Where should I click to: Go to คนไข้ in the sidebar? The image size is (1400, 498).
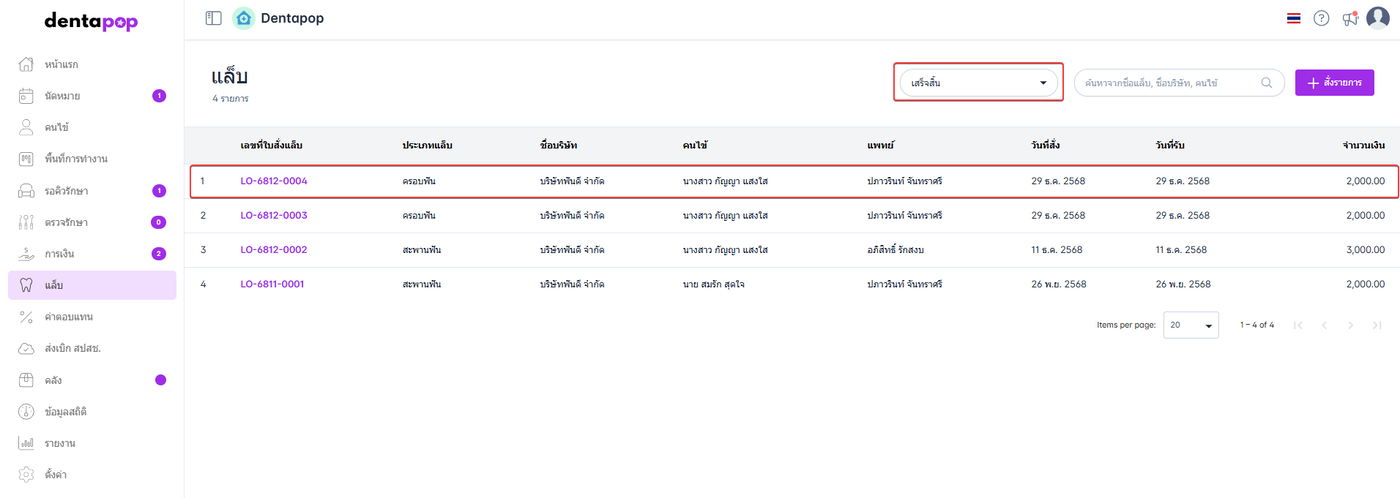coord(56,128)
